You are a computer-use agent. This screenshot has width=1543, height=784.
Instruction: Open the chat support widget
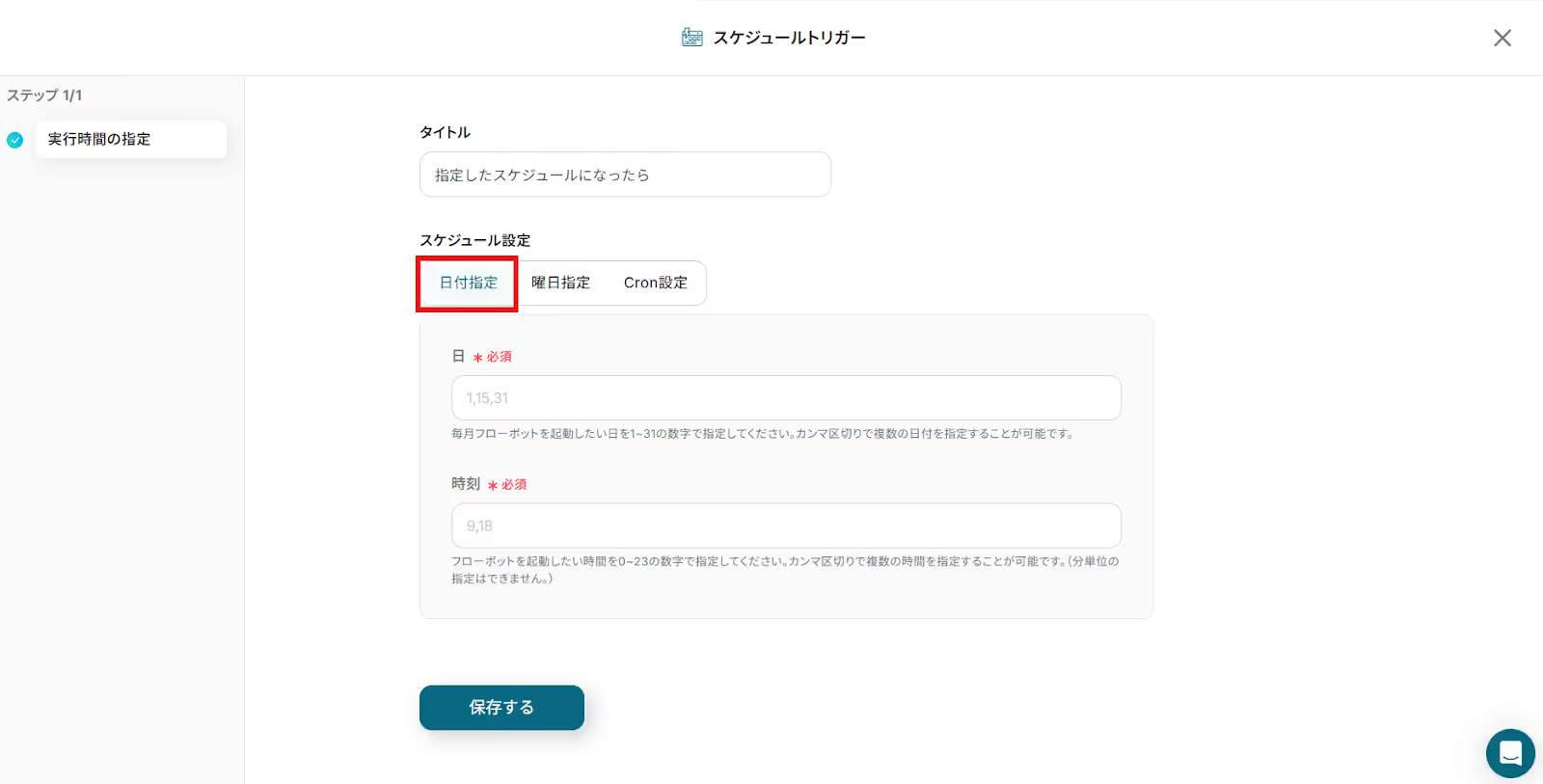[x=1509, y=753]
